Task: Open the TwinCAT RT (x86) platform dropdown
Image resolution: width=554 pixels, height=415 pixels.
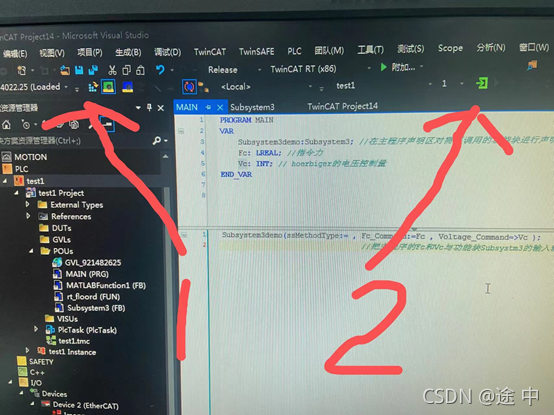Action: [369, 68]
